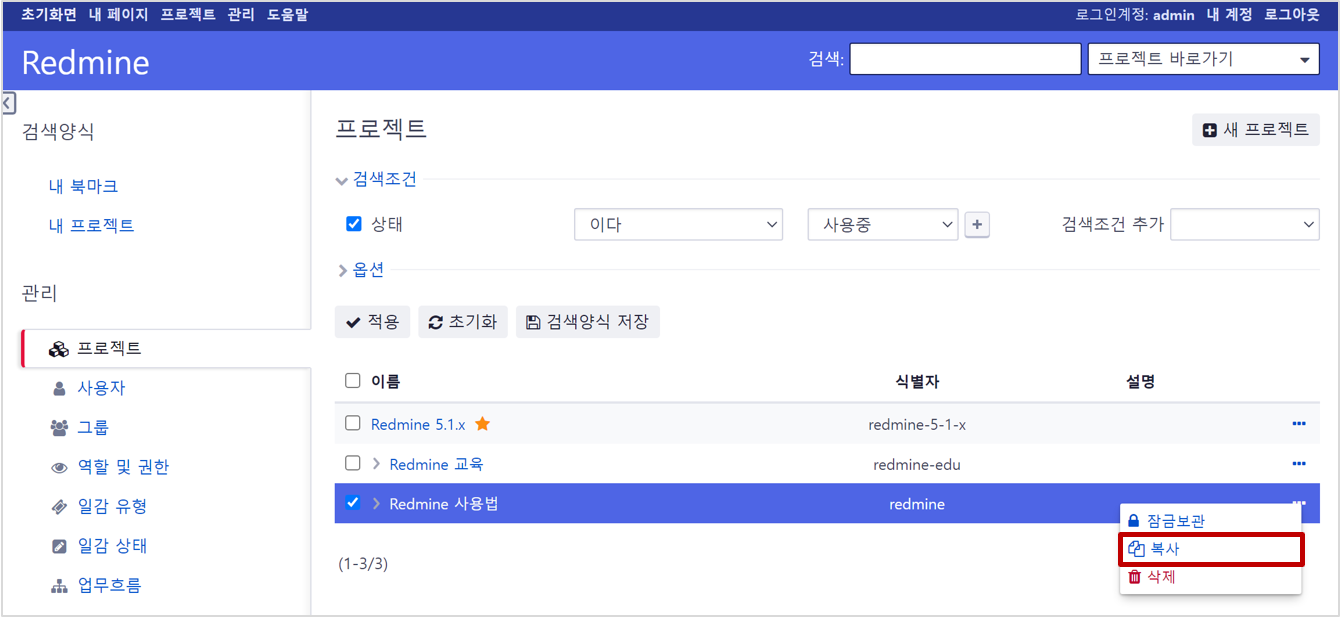Click the 역할 및 권한 eye icon
1342x619 pixels.
point(58,467)
